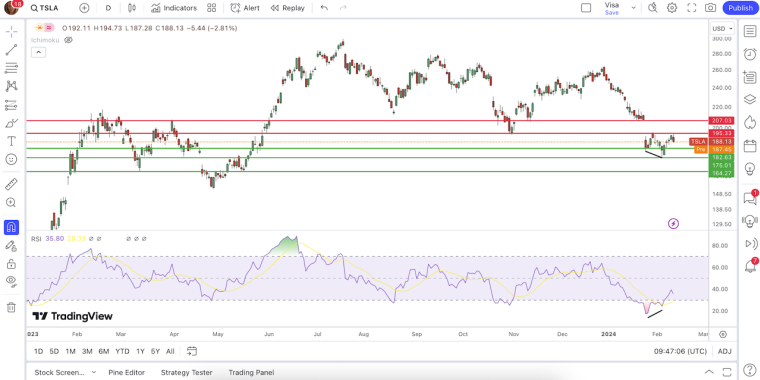Open the Pine Editor tab
The height and width of the screenshot is (380, 760).
(127, 372)
